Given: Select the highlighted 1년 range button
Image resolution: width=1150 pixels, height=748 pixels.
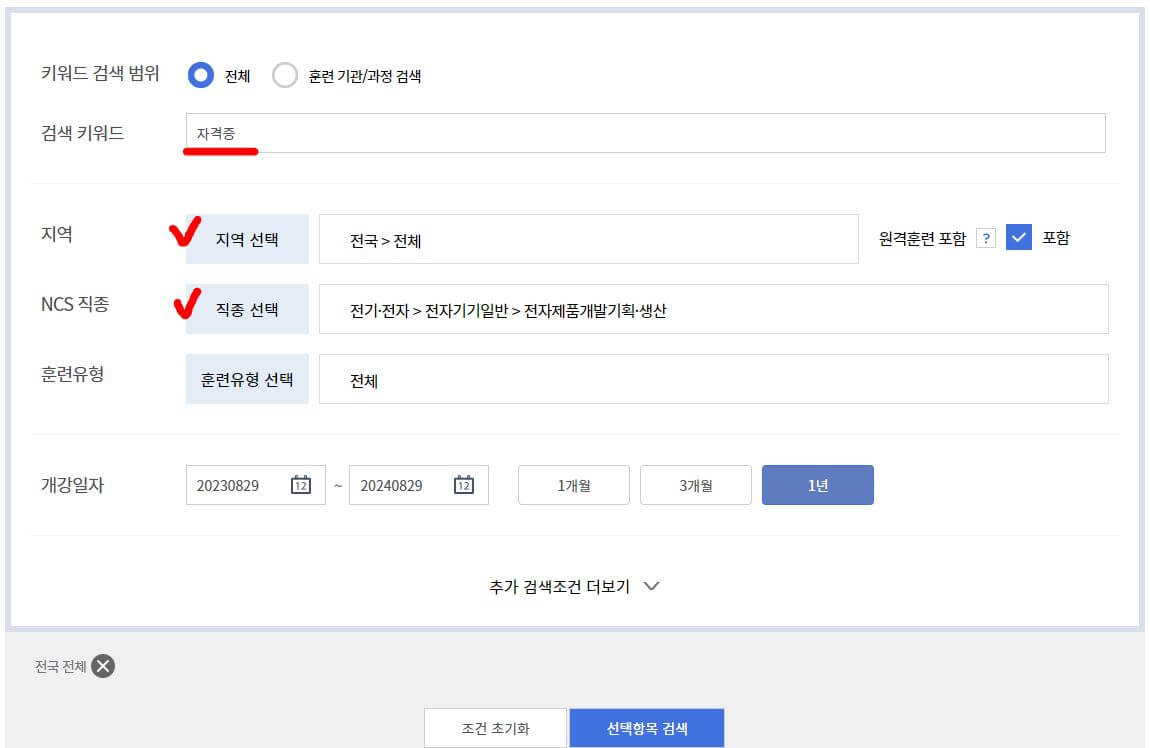Looking at the screenshot, I should [818, 484].
